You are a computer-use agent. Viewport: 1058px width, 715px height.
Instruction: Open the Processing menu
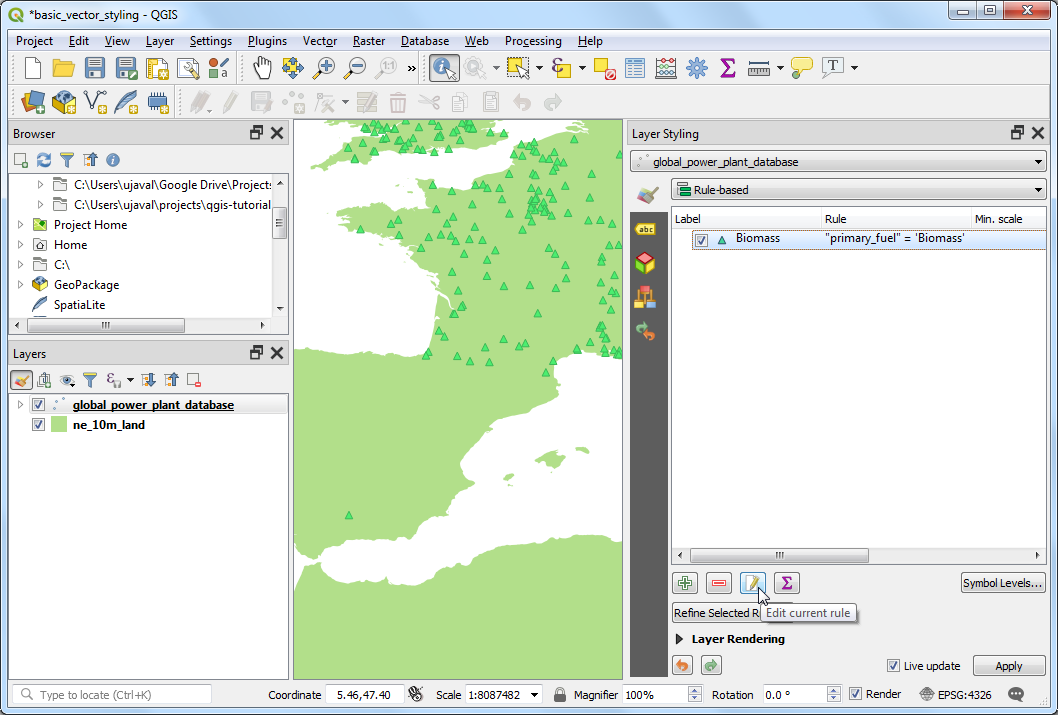[533, 41]
